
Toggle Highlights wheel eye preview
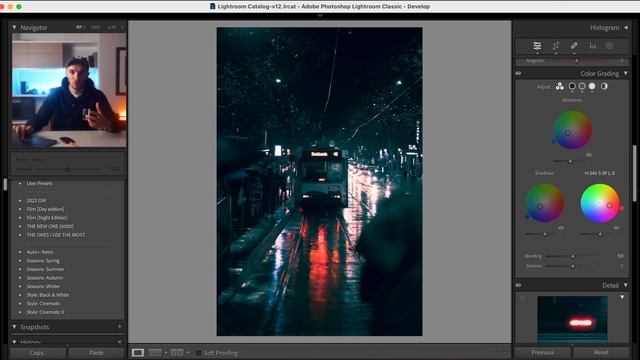pos(616,228)
